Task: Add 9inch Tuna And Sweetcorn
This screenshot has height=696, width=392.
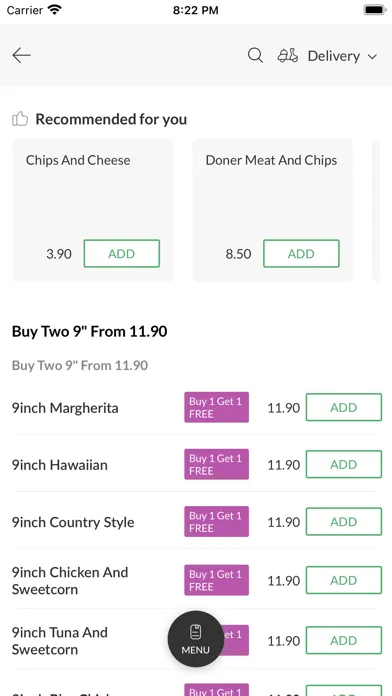Action: (344, 641)
